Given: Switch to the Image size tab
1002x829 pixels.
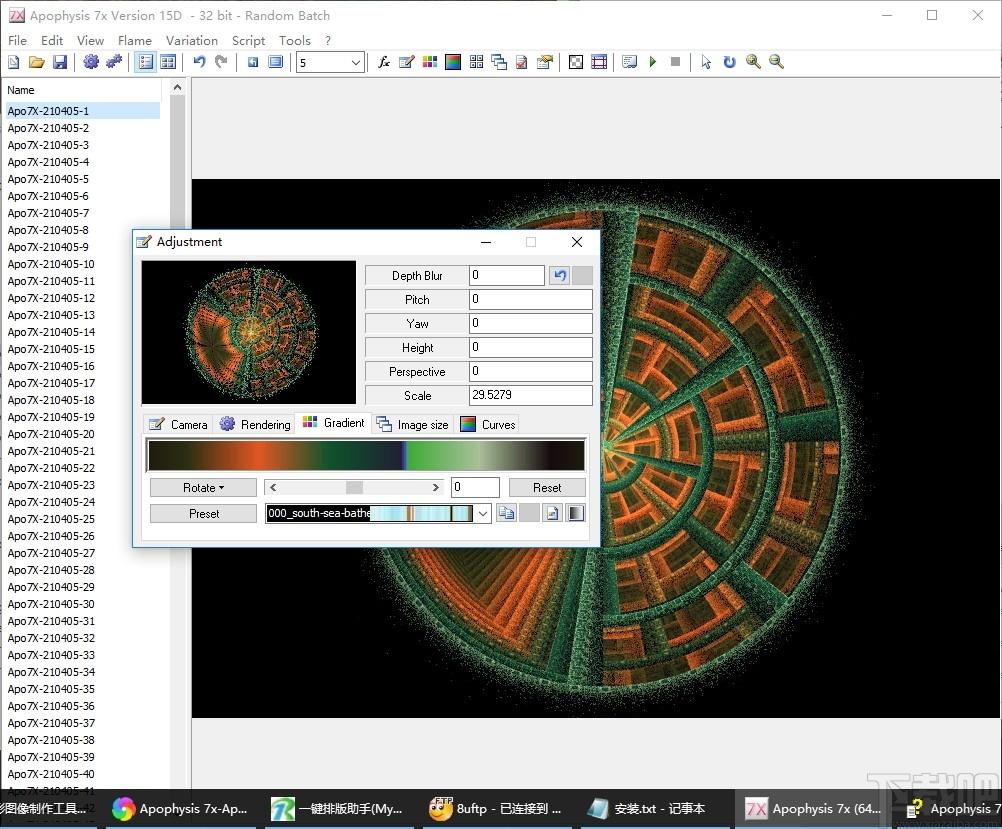Looking at the screenshot, I should pyautogui.click(x=413, y=424).
